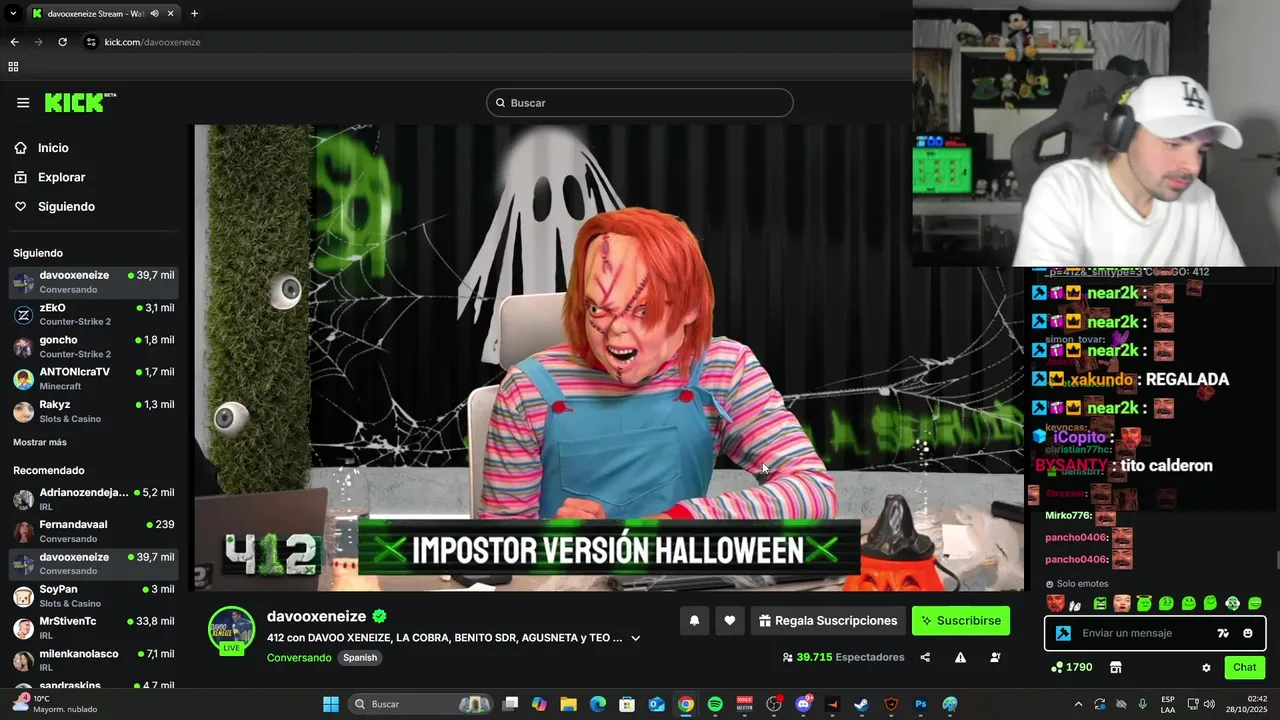Open the browser tab search dropdown
This screenshot has height=720, width=1280.
(13, 14)
